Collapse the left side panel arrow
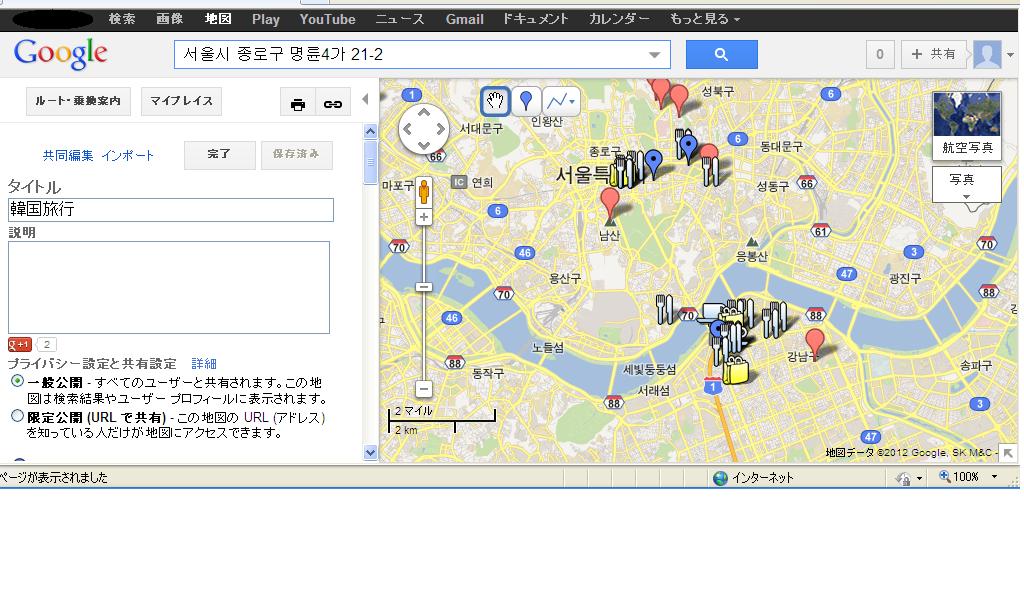Image resolution: width=1024 pixels, height=600 pixels. (365, 99)
